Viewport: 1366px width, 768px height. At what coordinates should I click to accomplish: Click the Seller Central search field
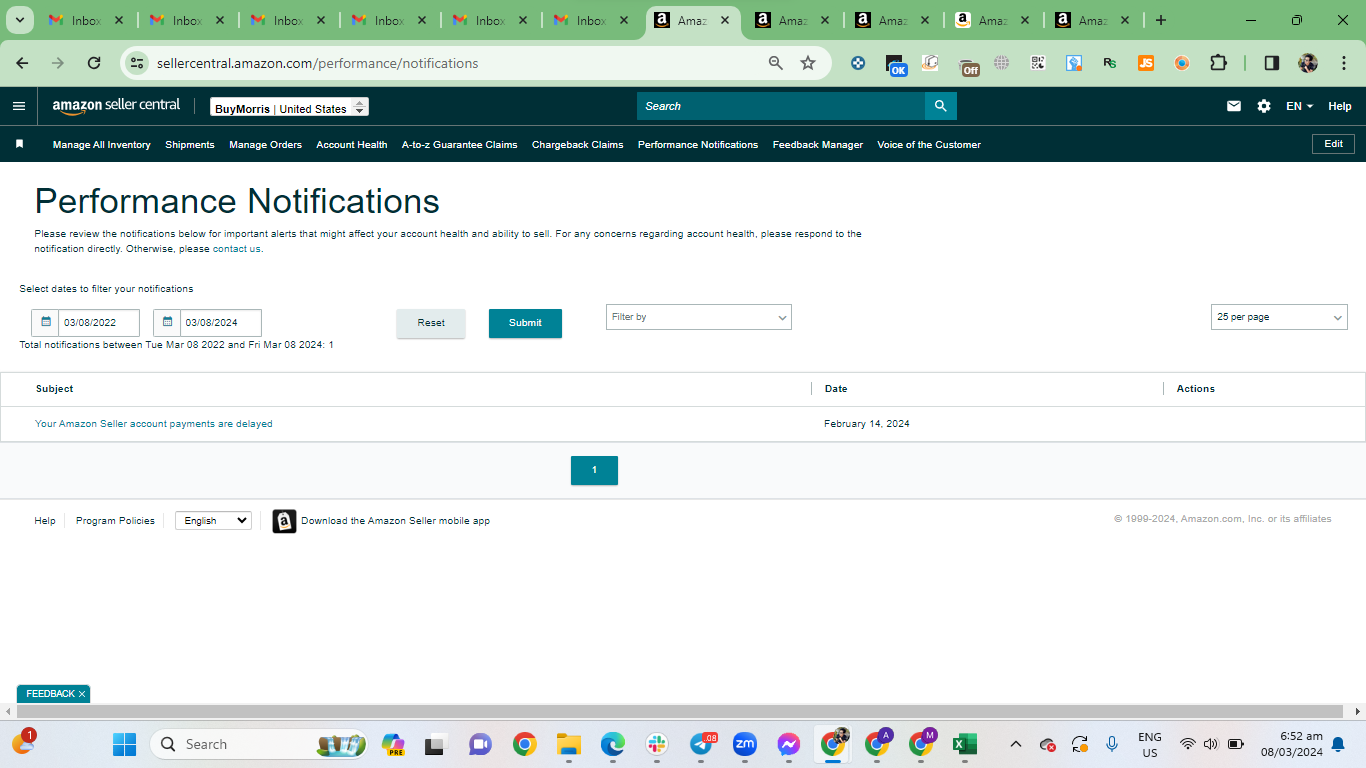click(x=781, y=106)
